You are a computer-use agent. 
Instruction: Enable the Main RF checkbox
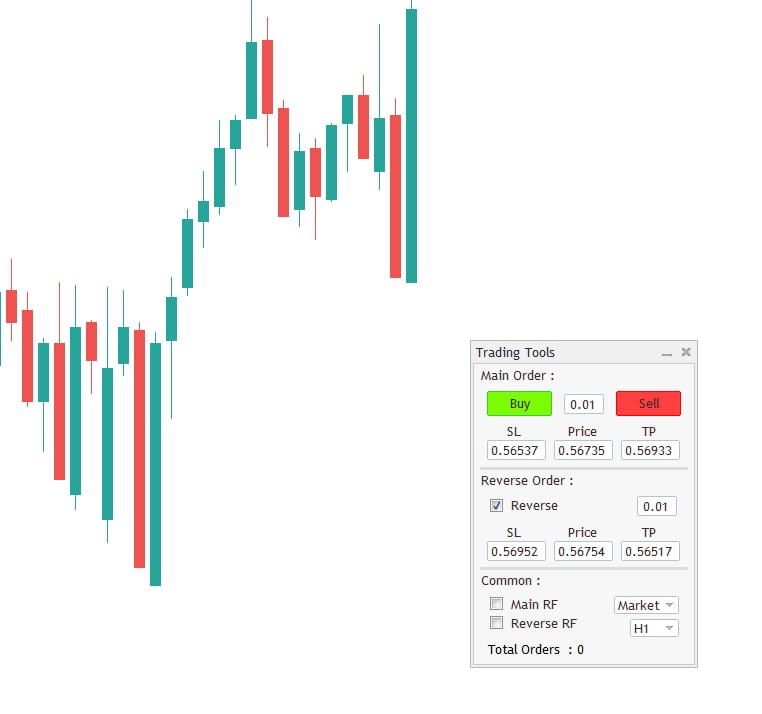click(497, 604)
